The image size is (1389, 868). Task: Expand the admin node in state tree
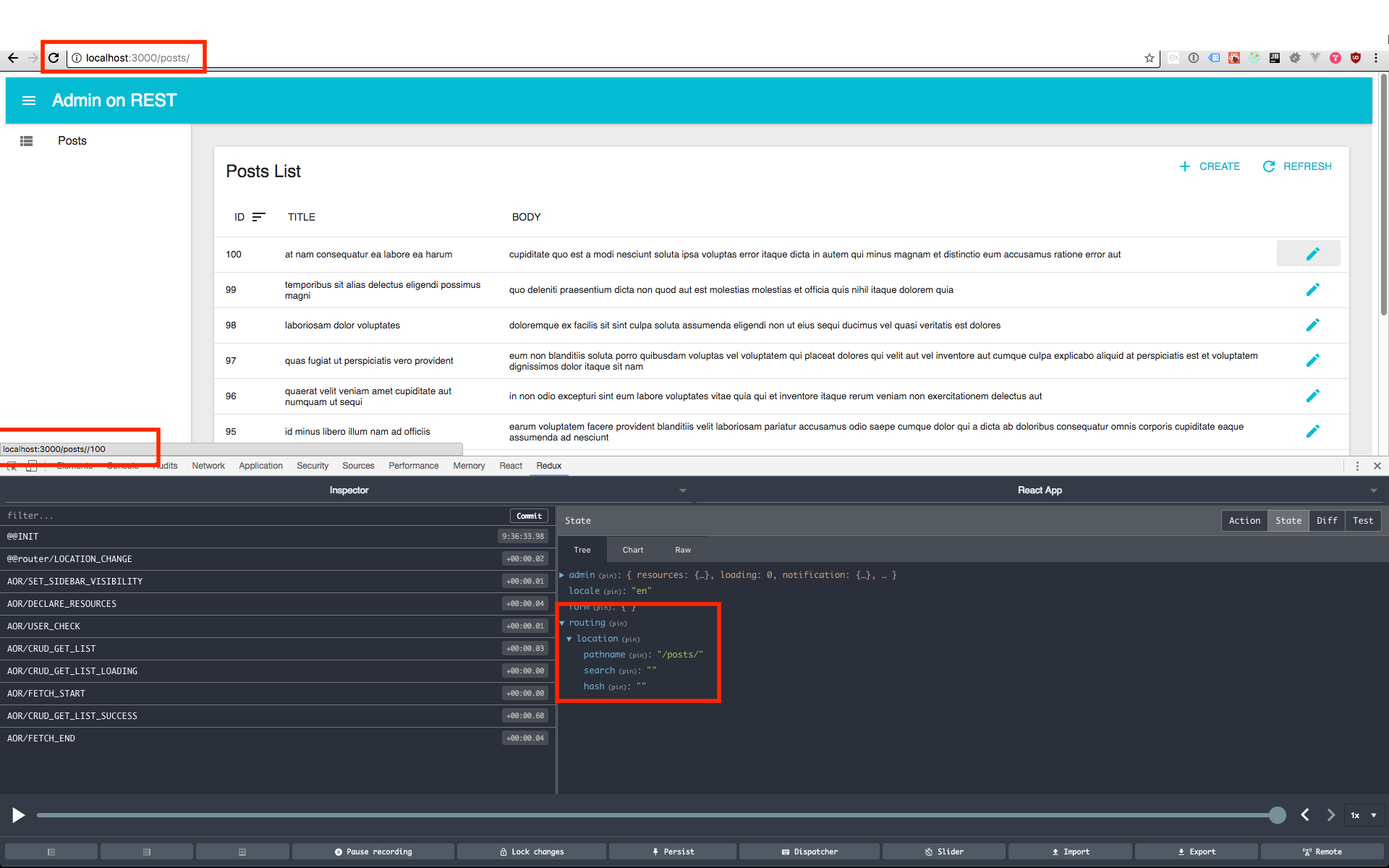[563, 575]
